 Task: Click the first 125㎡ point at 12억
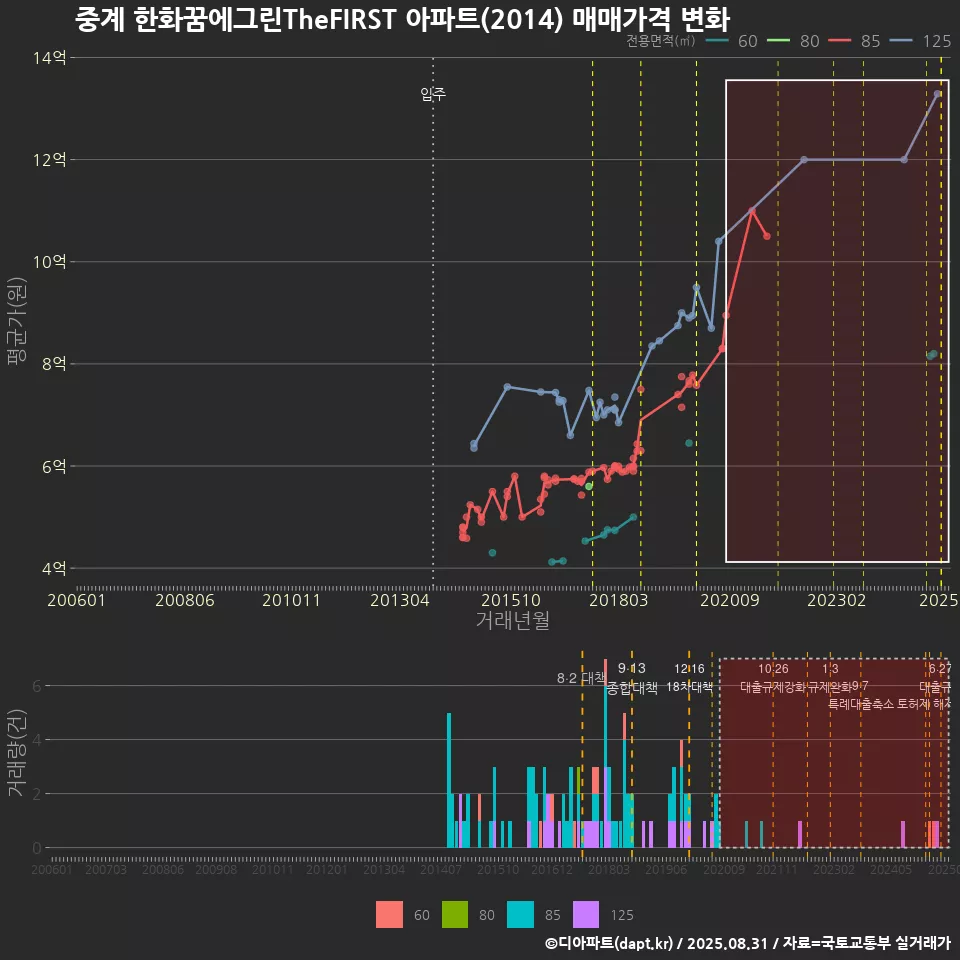coord(804,160)
